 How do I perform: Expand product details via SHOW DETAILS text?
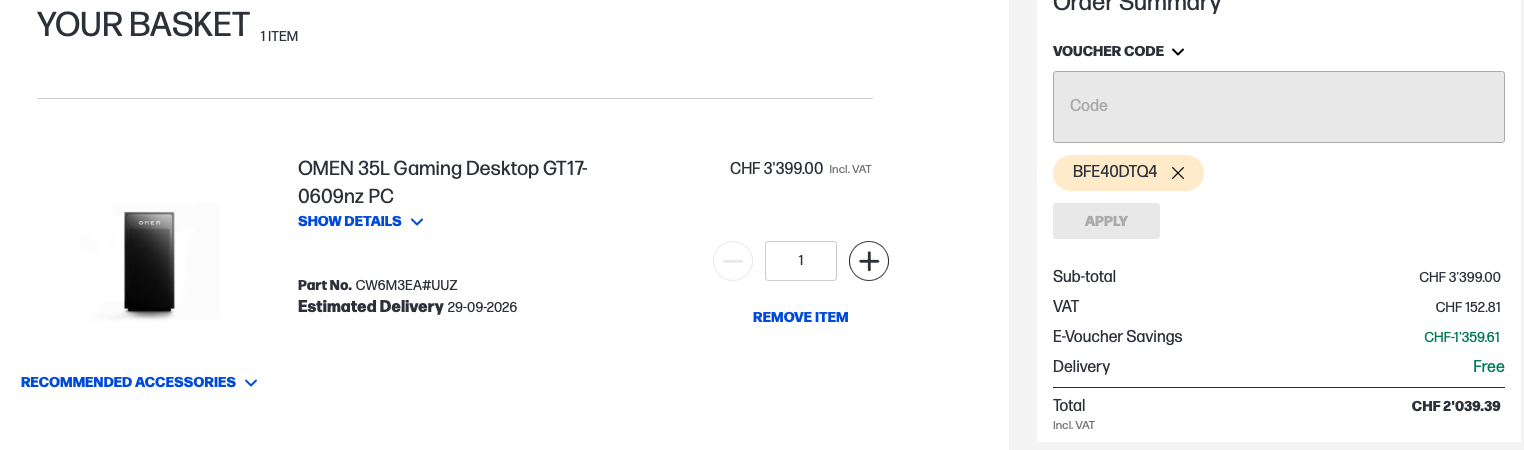(x=350, y=221)
